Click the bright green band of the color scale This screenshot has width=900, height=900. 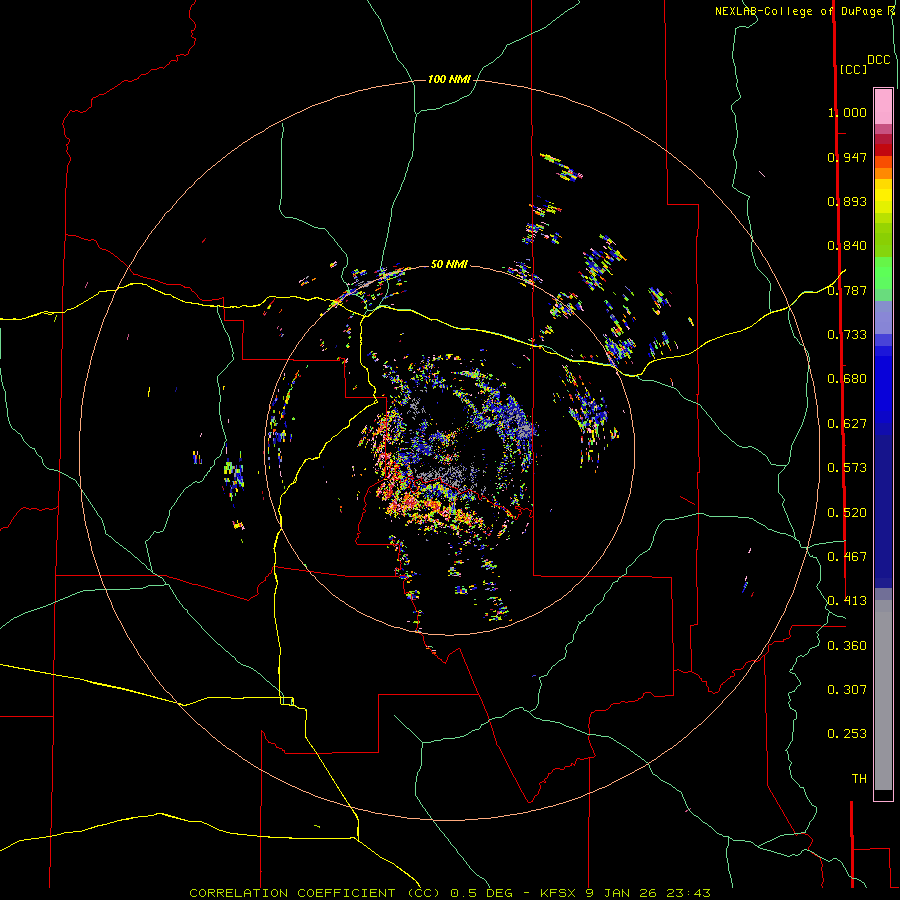pyautogui.click(x=883, y=273)
